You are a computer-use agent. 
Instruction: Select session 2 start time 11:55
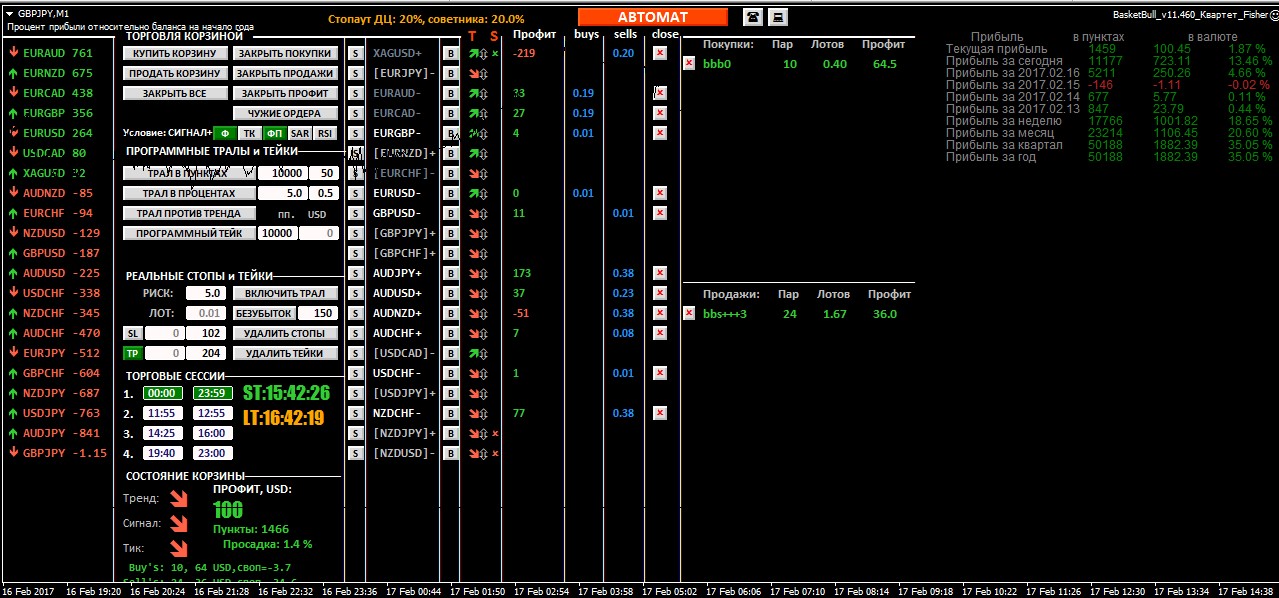tap(161, 413)
